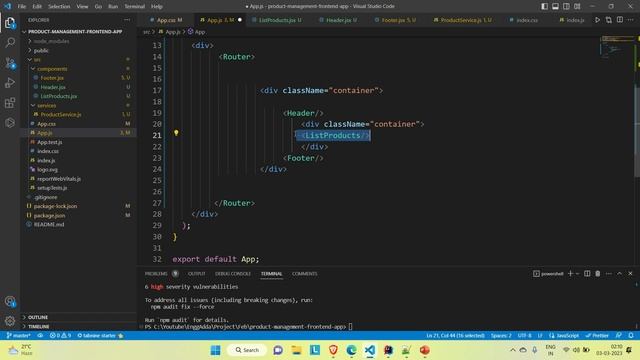The width and height of the screenshot is (640, 360).
Task: Open terminal panel More Actions ellipsis
Action: 609,273
